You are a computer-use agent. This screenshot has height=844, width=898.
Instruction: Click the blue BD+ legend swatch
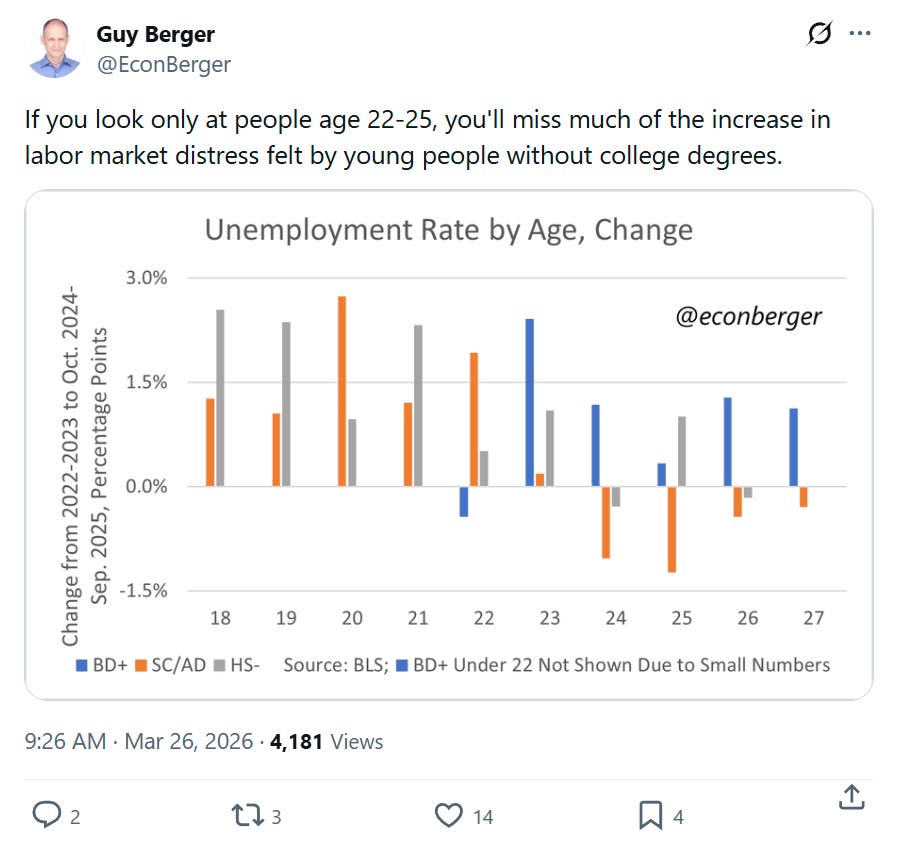pyautogui.click(x=82, y=665)
